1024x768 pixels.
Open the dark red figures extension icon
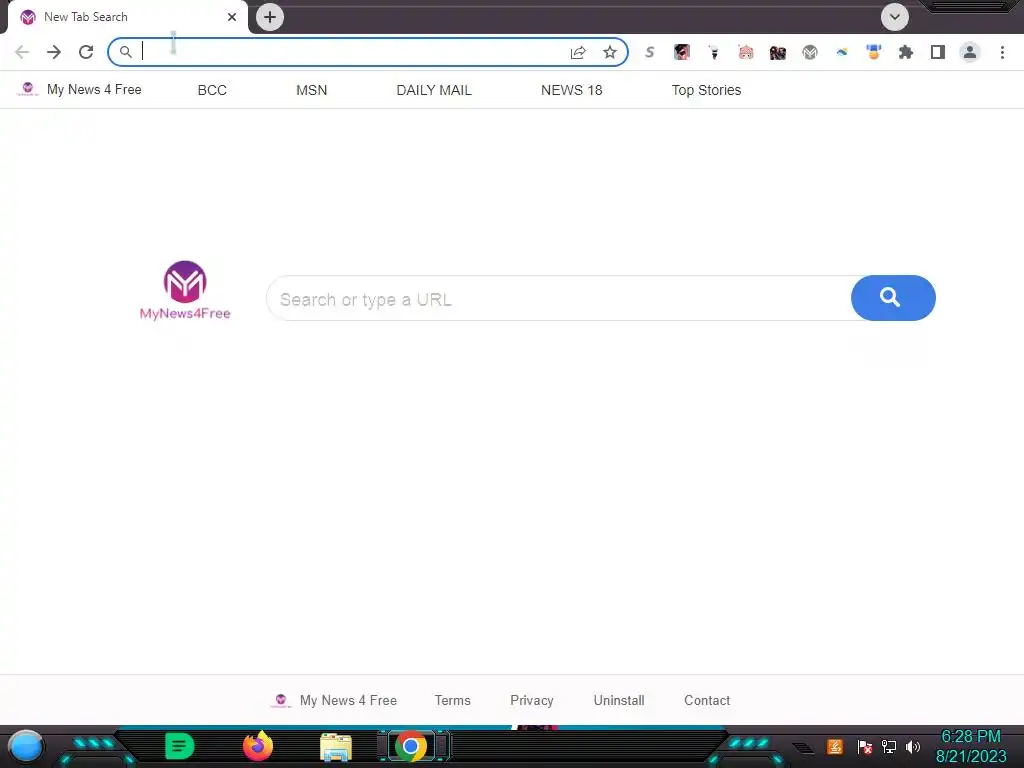coord(778,52)
